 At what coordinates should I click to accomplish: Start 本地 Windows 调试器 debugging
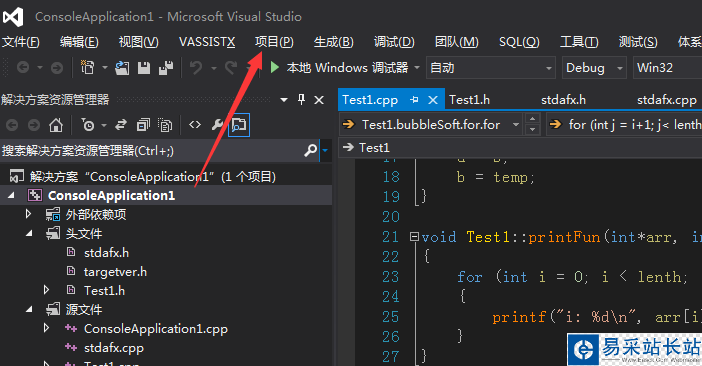pos(340,68)
